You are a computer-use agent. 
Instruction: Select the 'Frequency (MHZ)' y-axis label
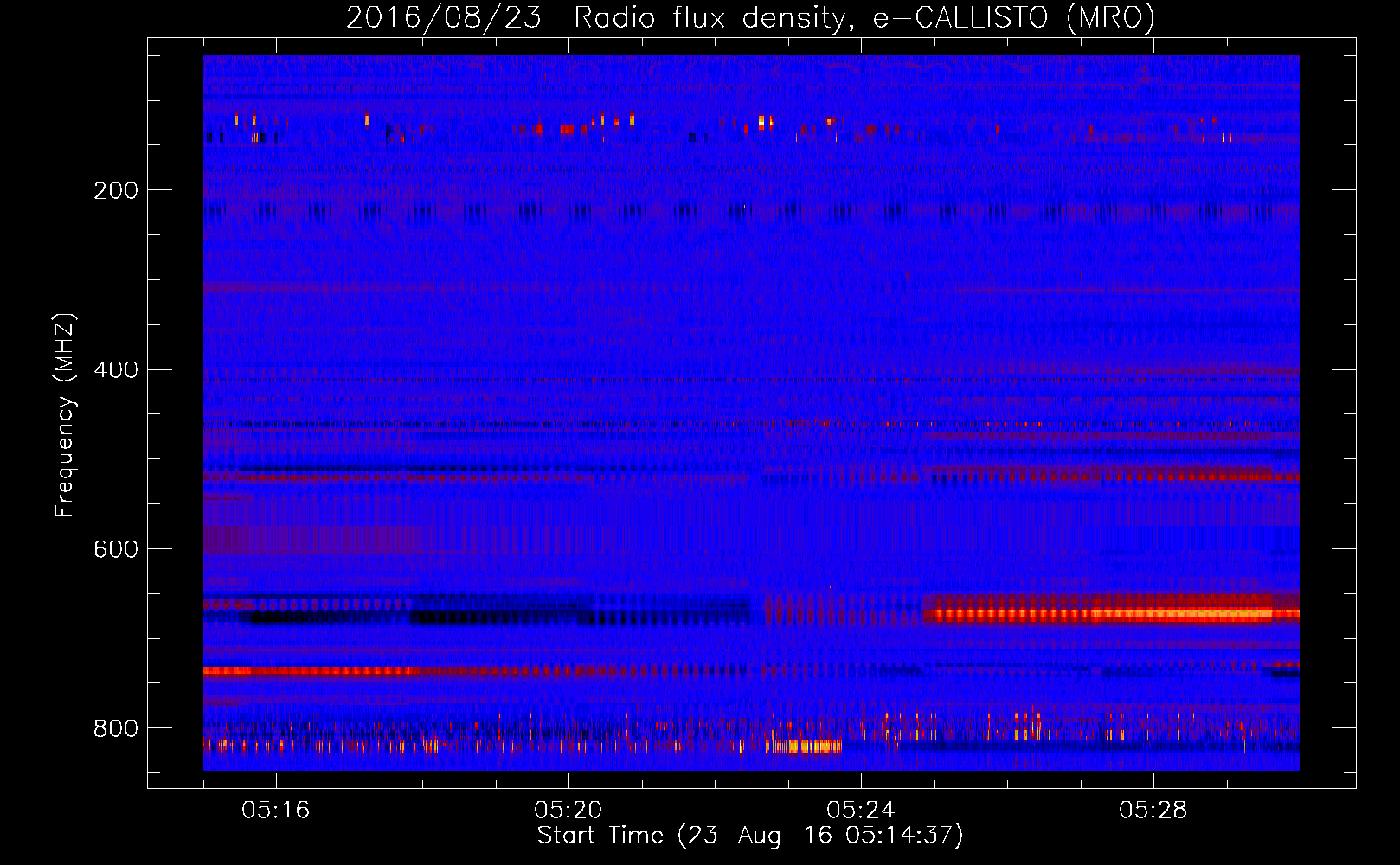coord(65,414)
